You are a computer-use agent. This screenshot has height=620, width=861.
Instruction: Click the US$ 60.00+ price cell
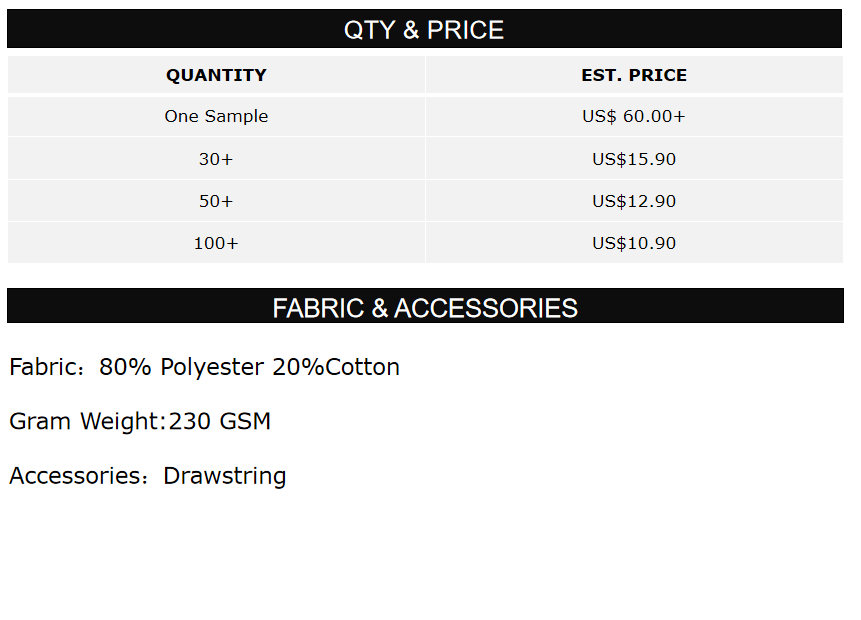tap(634, 116)
